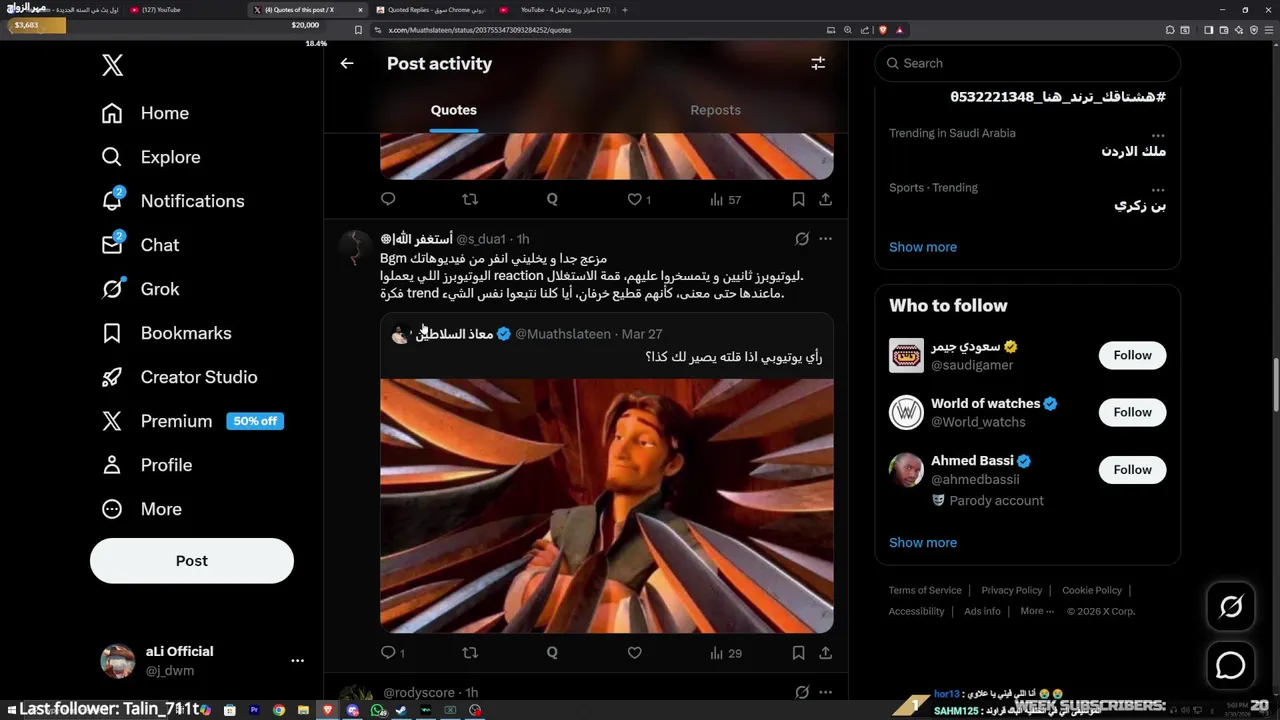Open Premiere Pro from the taskbar
This screenshot has height=720, width=1280.
tap(254, 710)
